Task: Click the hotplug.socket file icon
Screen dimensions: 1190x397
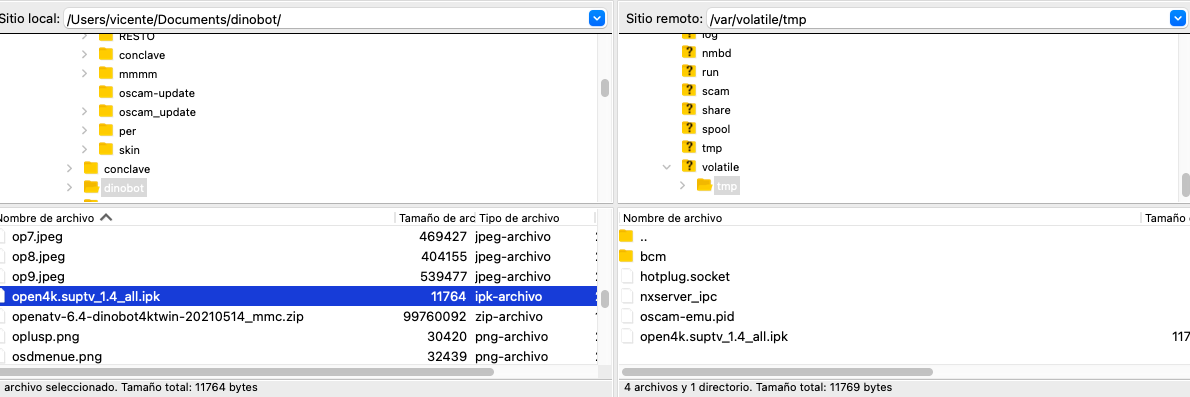Action: (626, 276)
